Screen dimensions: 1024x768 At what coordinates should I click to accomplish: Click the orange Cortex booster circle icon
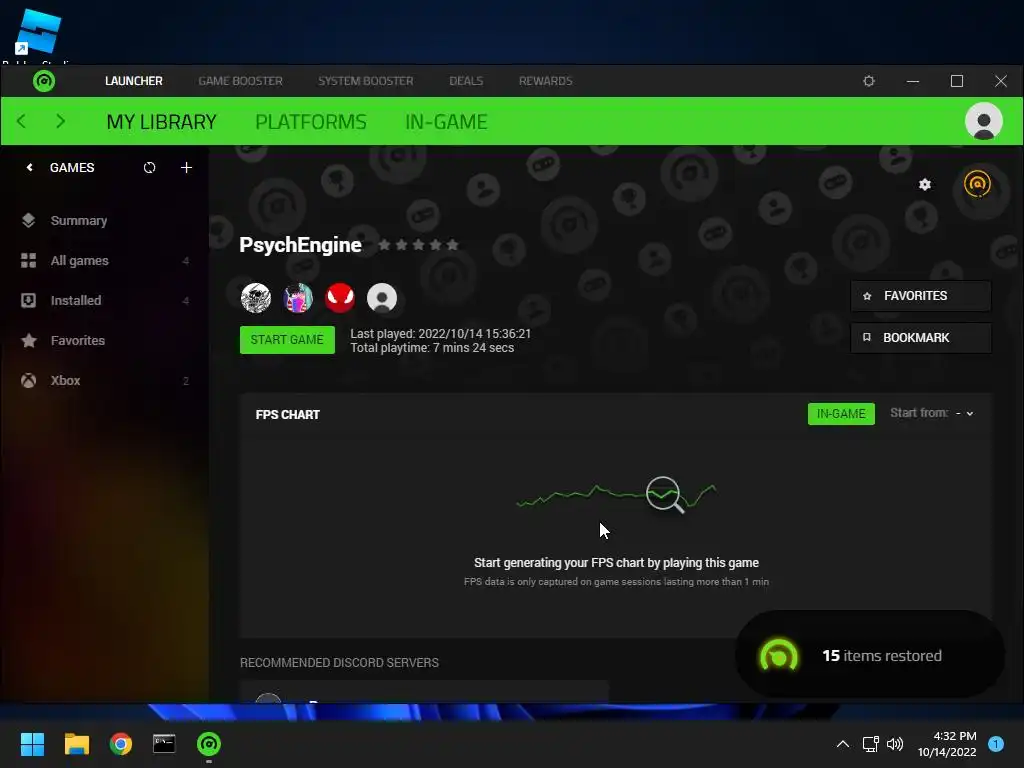click(x=977, y=184)
